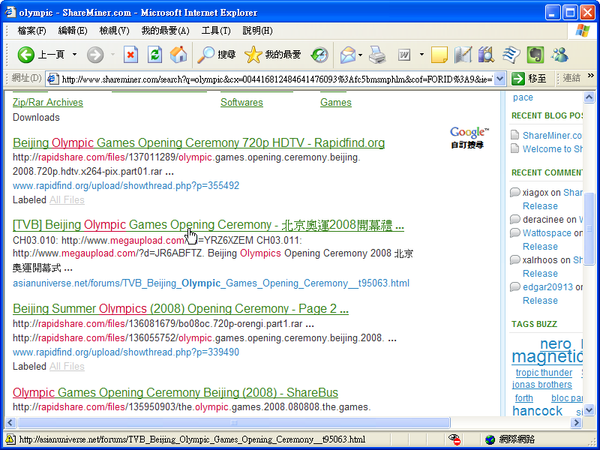Open the Softwares category link

241,102
